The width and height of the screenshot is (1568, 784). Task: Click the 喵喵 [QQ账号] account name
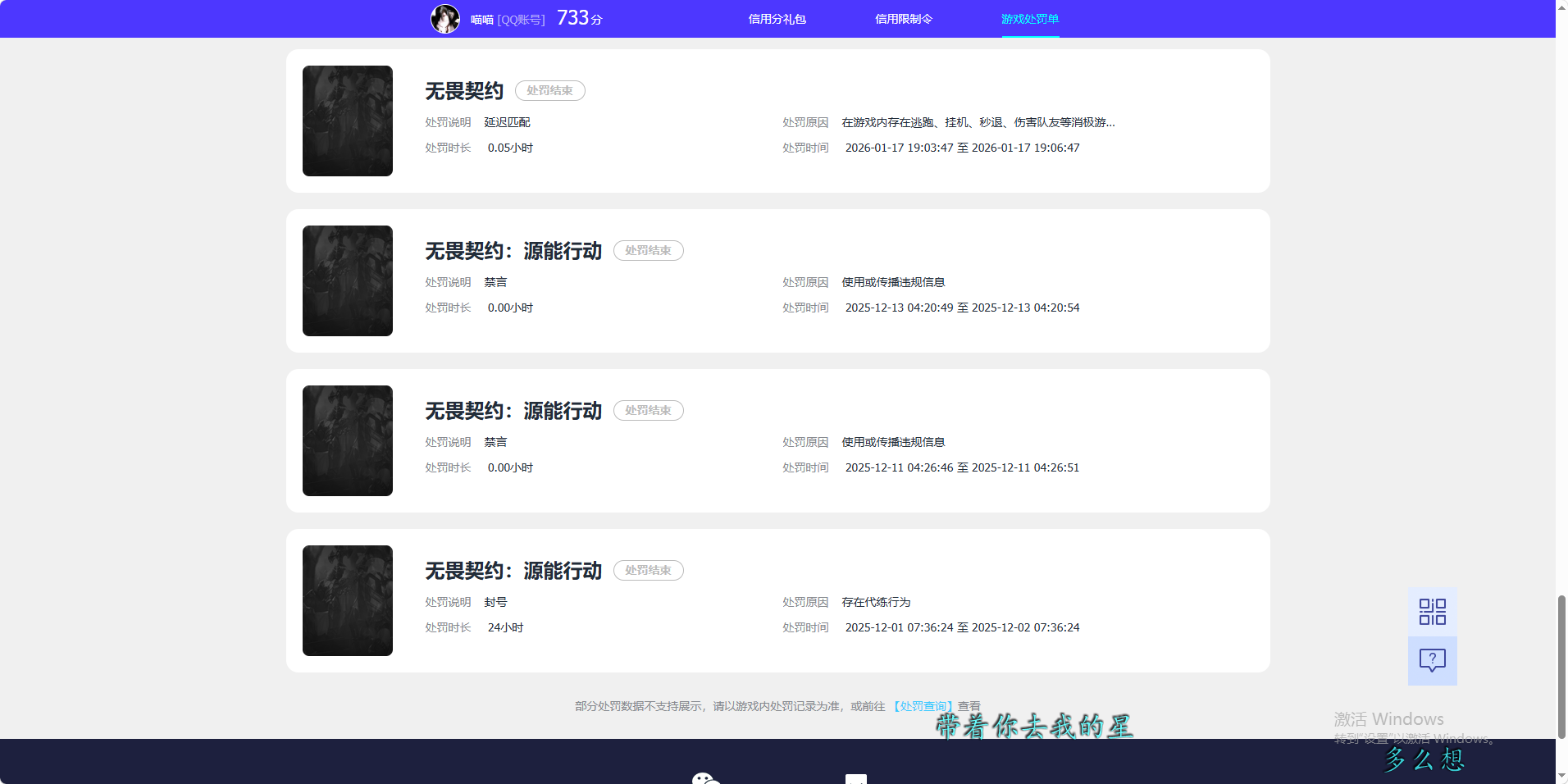(508, 18)
